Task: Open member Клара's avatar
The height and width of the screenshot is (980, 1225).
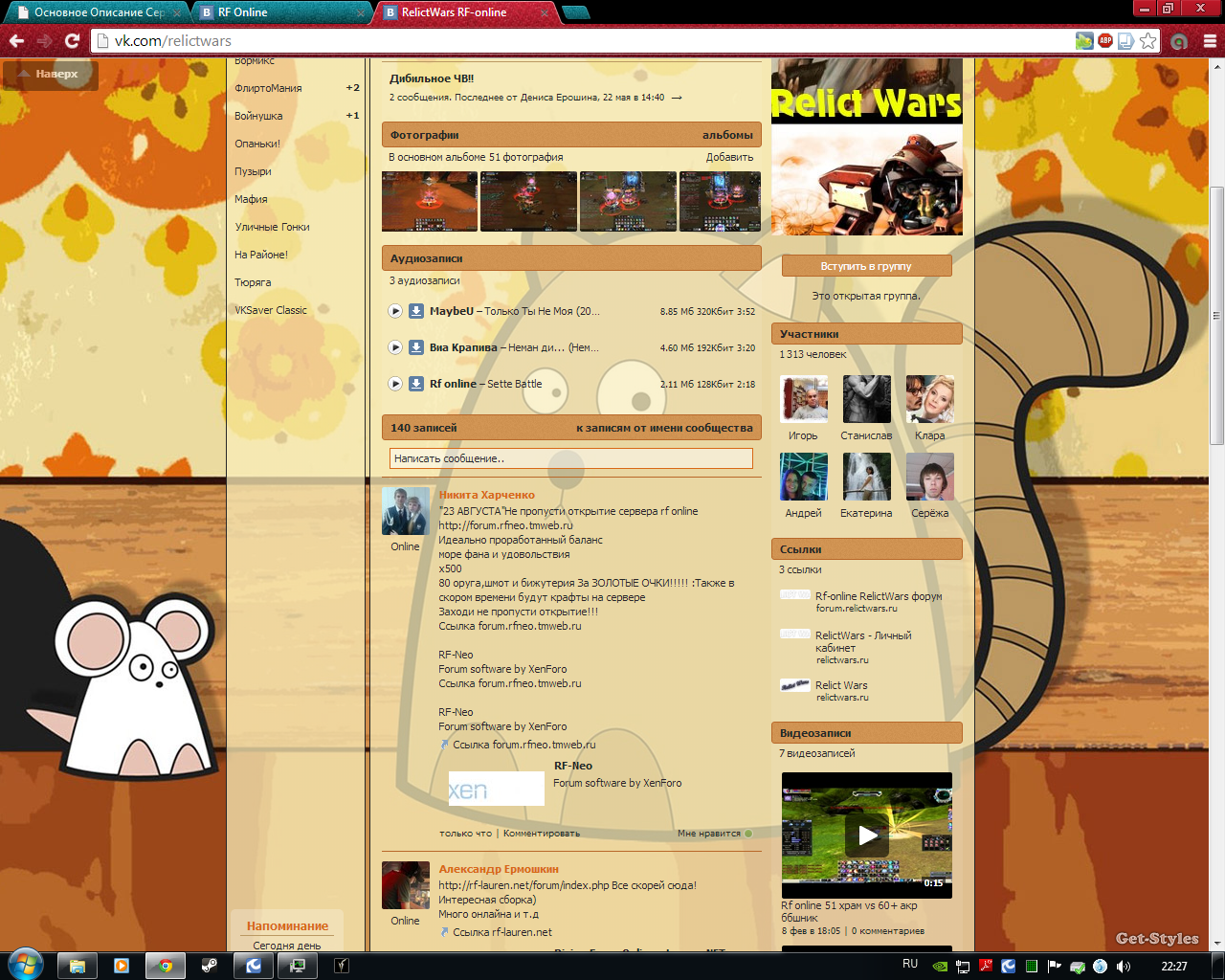Action: (x=930, y=399)
